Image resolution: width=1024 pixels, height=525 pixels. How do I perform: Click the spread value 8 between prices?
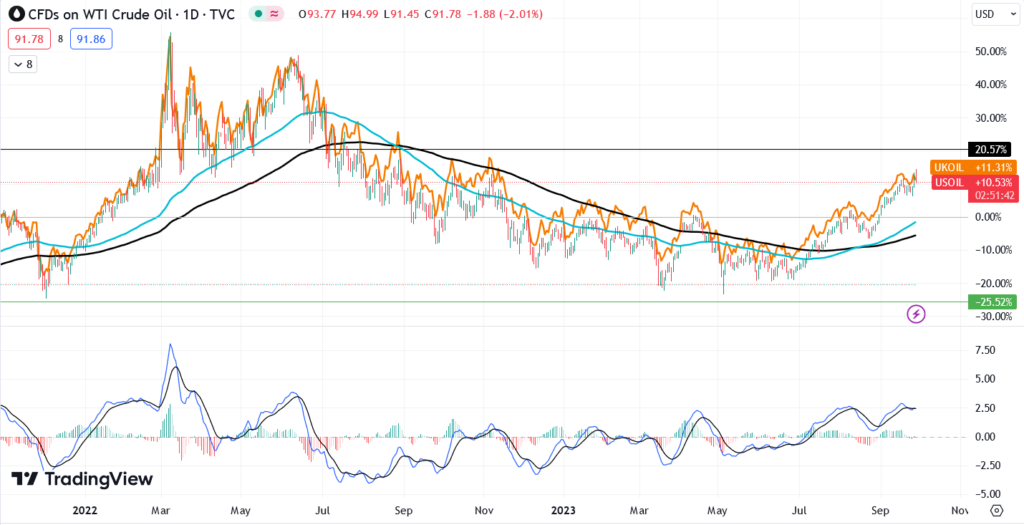(x=60, y=39)
